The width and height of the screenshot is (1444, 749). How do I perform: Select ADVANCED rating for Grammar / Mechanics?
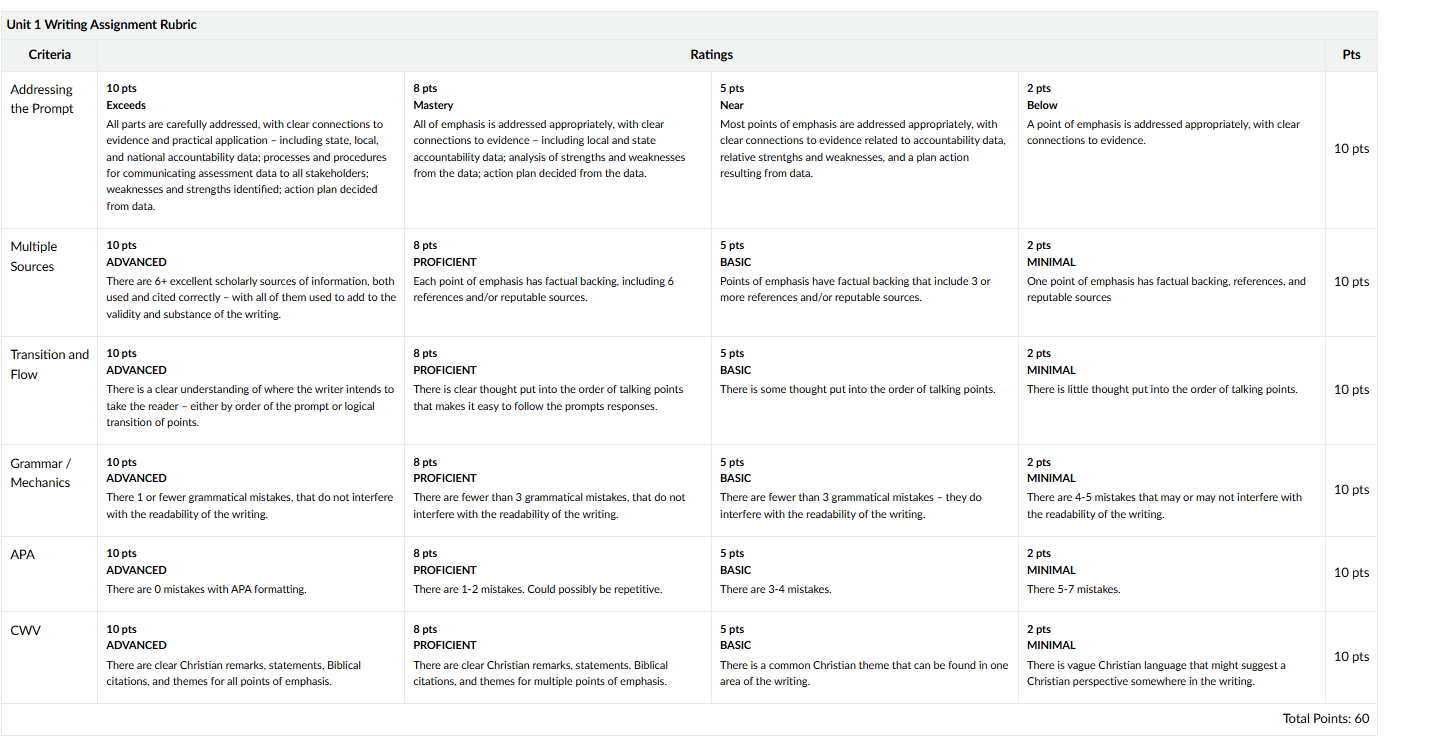pyautogui.click(x=251, y=491)
